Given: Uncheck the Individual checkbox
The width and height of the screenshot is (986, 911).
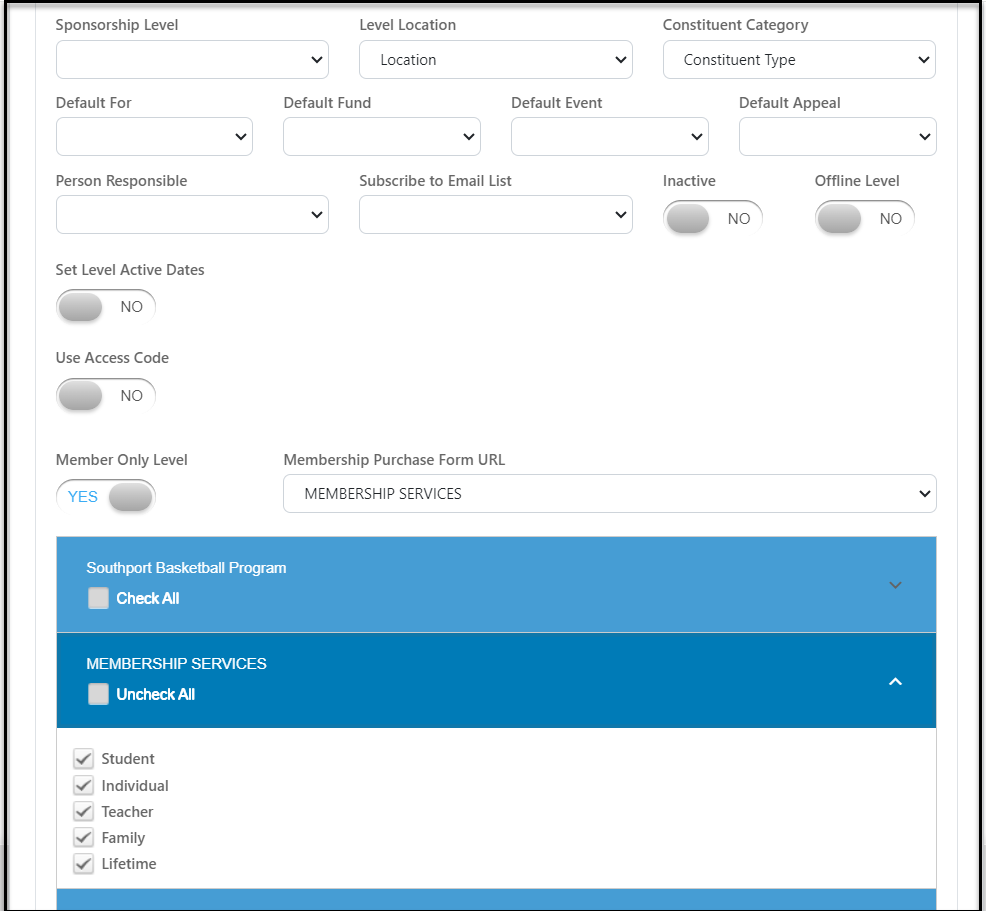Looking at the screenshot, I should (84, 785).
